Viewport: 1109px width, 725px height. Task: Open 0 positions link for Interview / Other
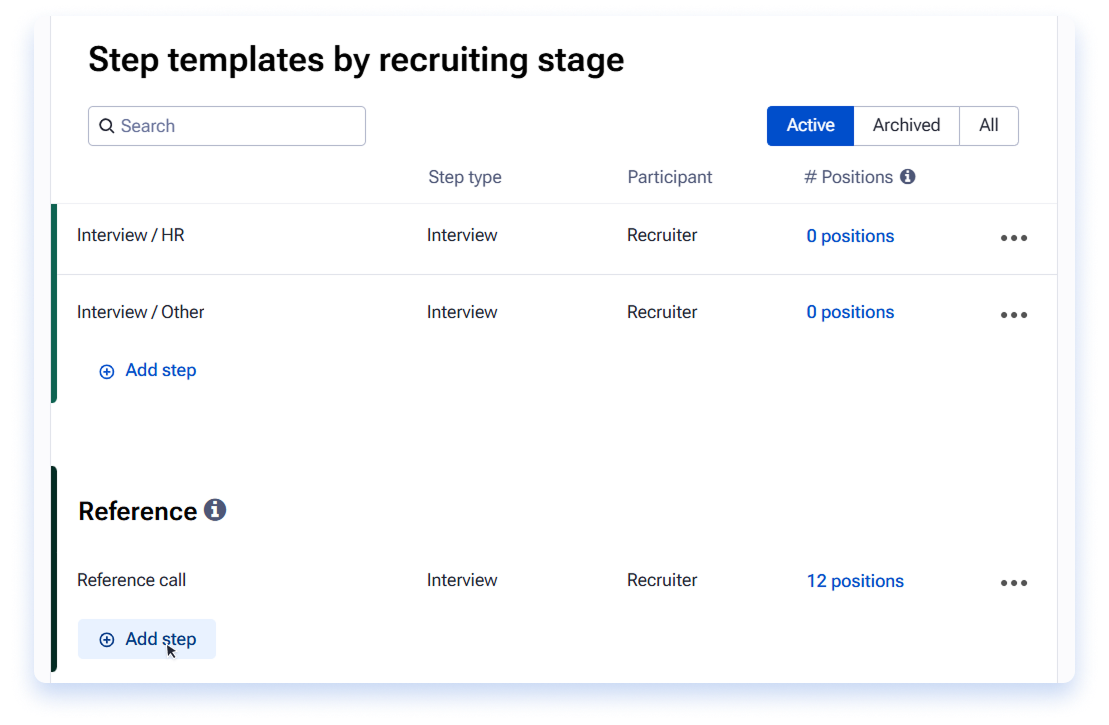click(x=850, y=313)
